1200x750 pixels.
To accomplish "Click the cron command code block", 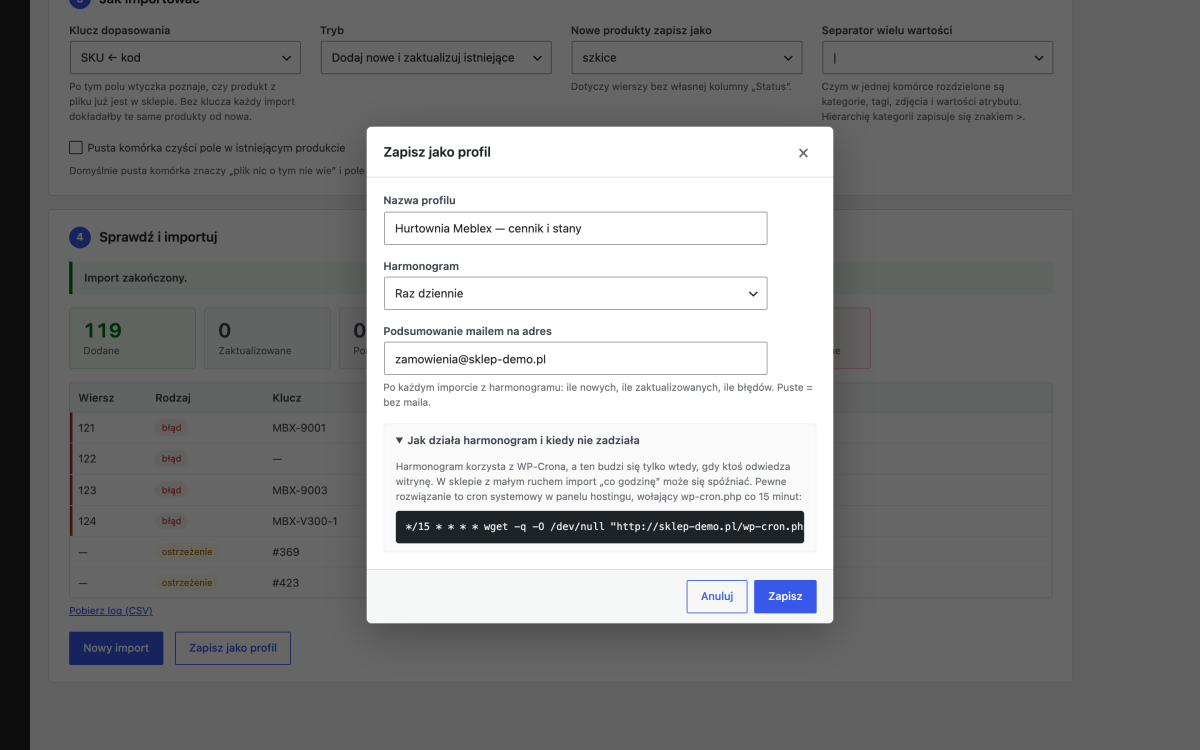I will pos(600,527).
